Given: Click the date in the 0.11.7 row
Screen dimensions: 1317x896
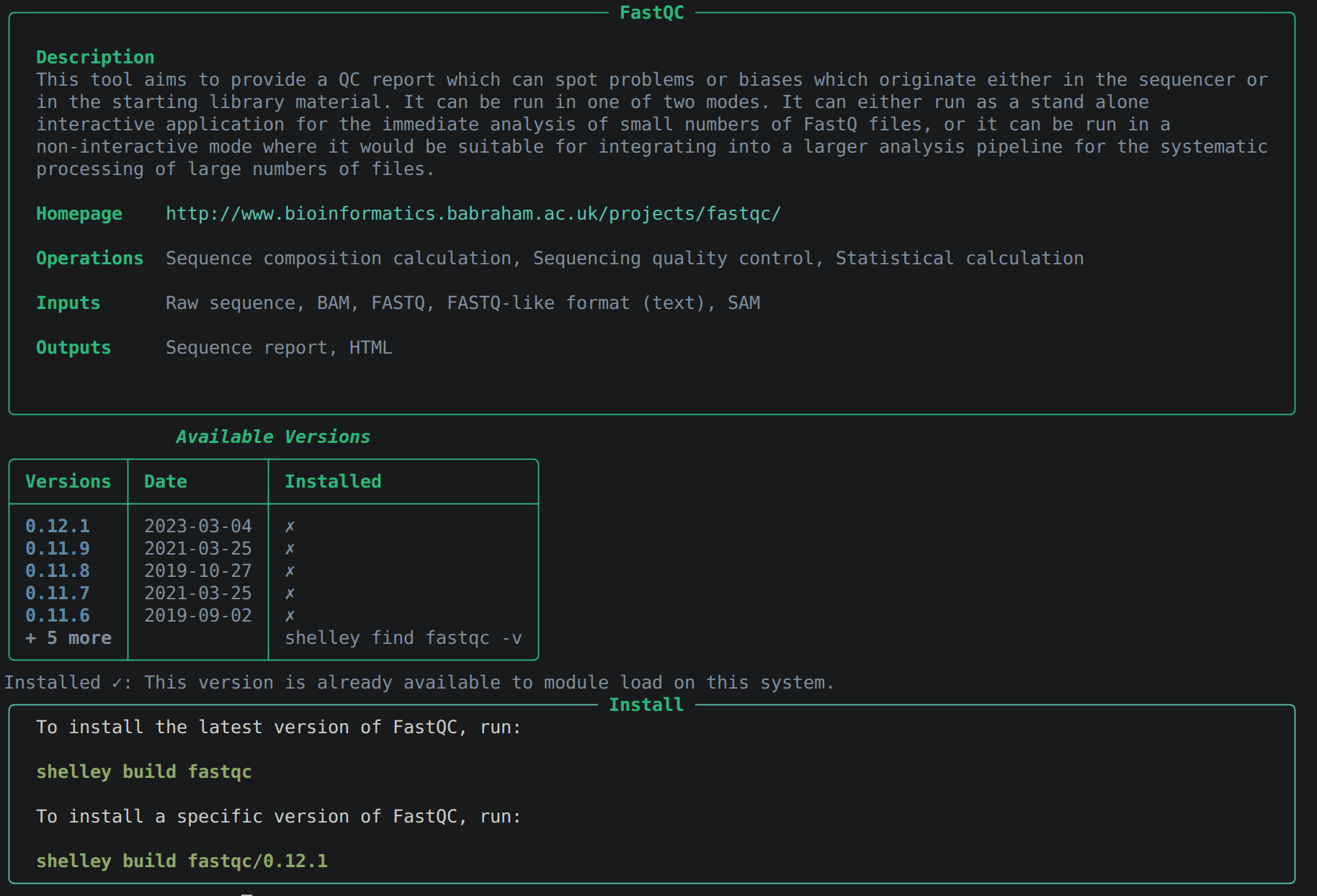Looking at the screenshot, I should 198,593.
